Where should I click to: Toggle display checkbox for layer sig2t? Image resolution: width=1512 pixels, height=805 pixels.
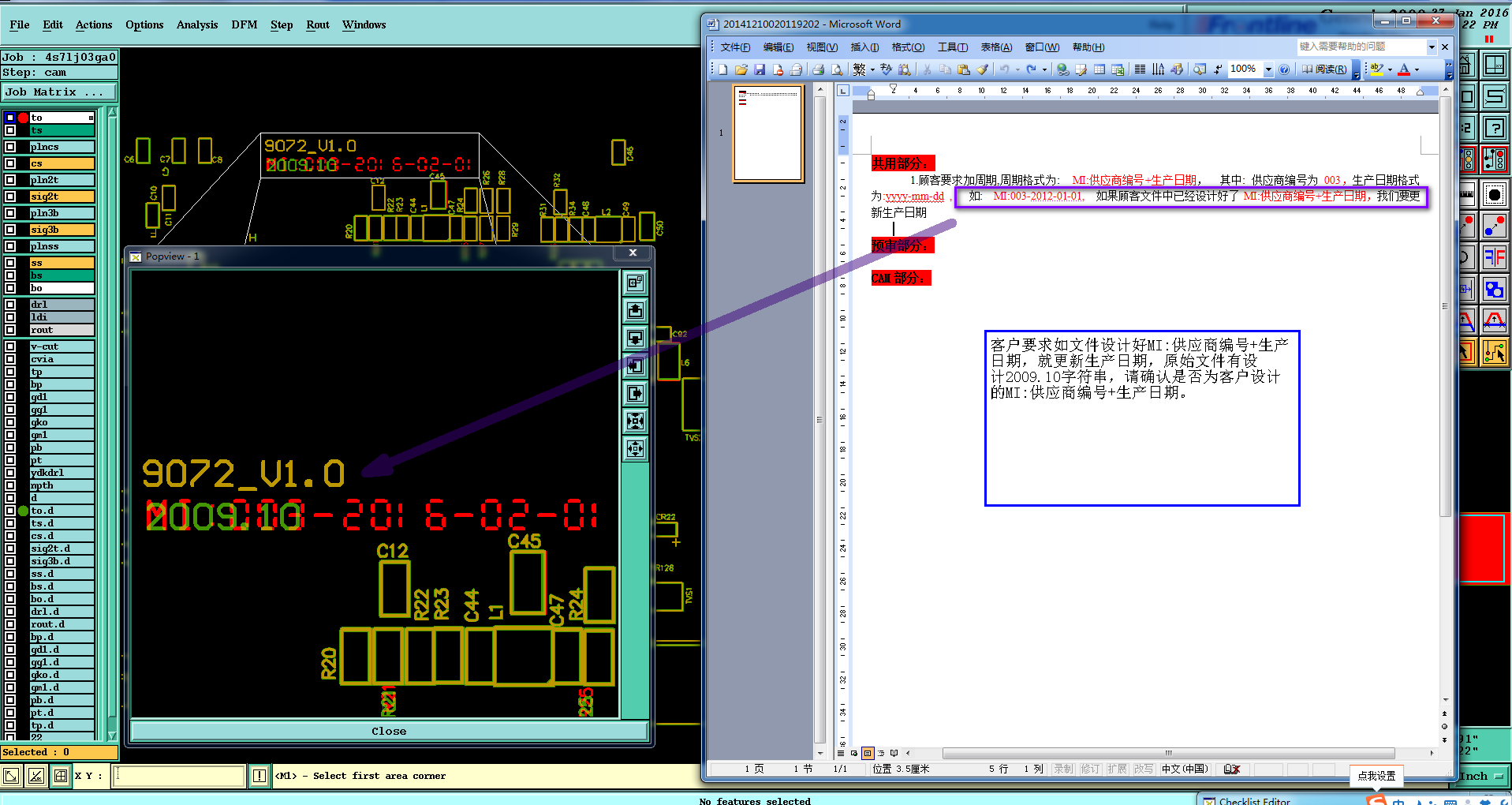tap(10, 197)
